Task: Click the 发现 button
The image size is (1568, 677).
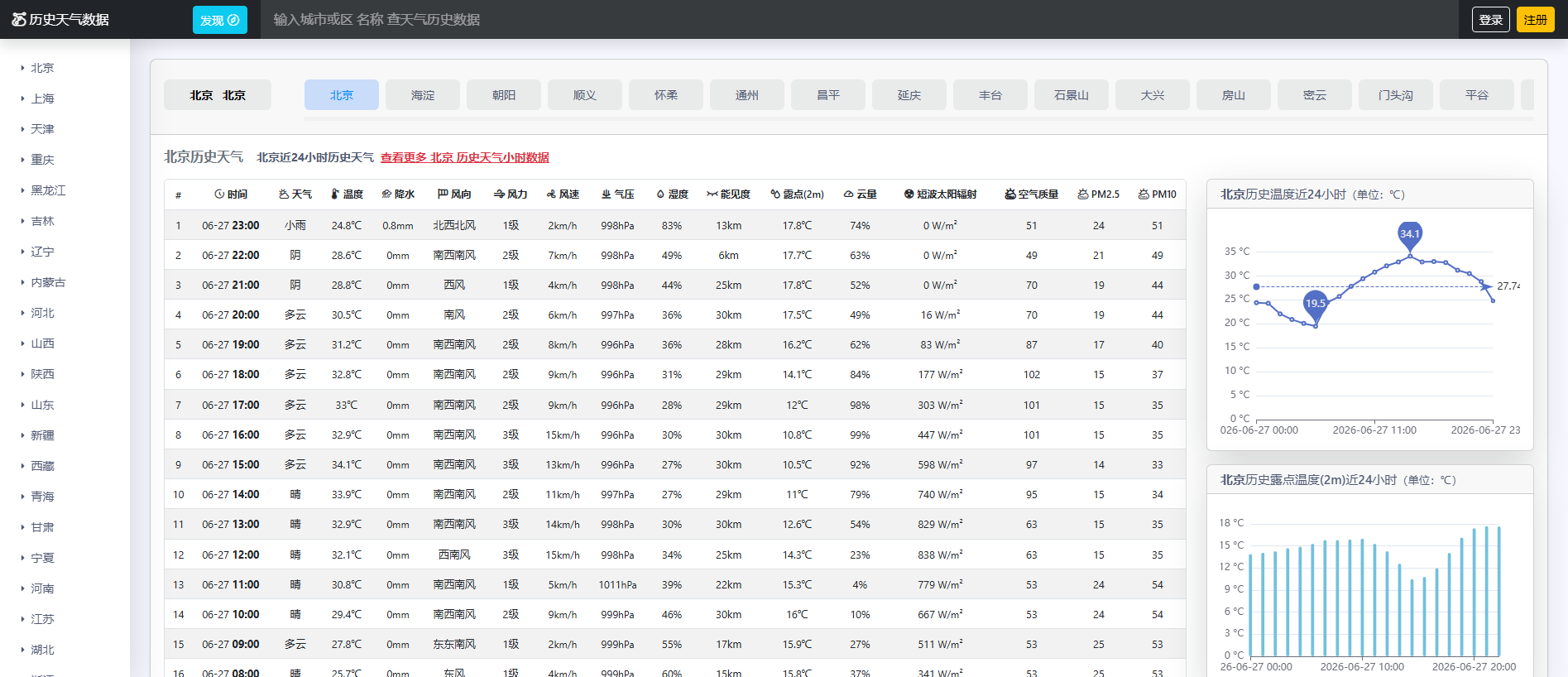Action: pyautogui.click(x=220, y=20)
